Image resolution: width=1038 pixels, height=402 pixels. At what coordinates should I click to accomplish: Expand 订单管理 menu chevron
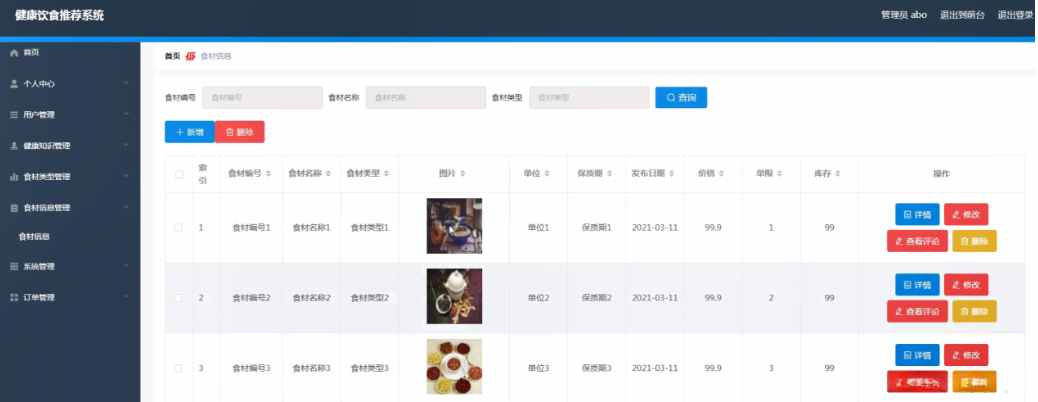point(126,297)
